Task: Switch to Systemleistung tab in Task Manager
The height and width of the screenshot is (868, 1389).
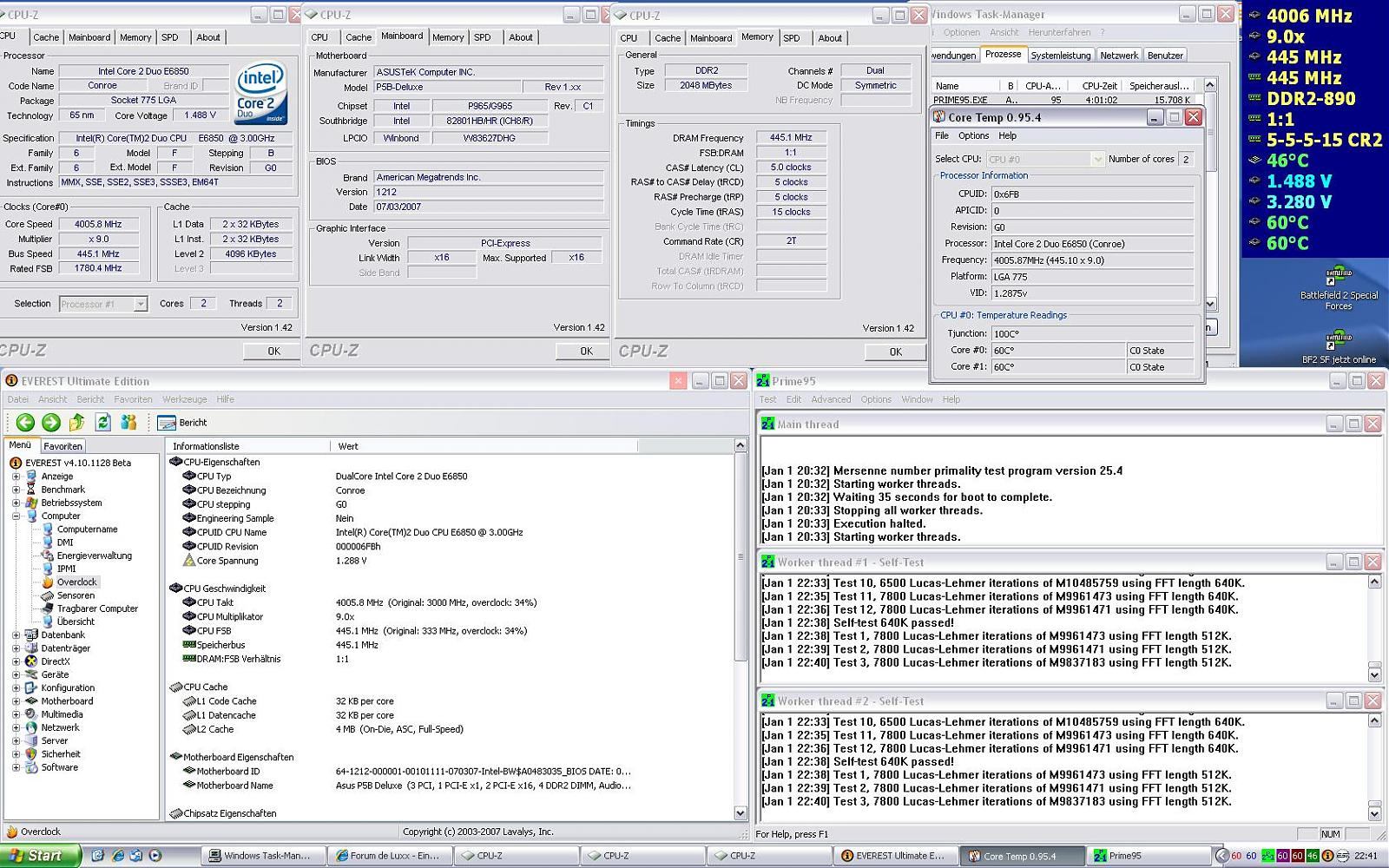Action: point(1060,56)
